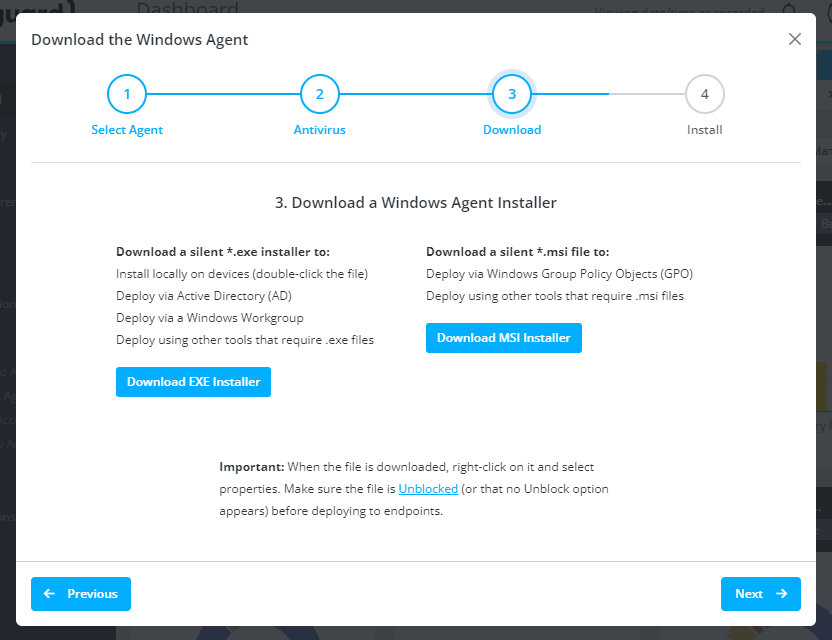Click the heading '3. Download a Windows Agent Installer'
832x640 pixels.
[415, 203]
